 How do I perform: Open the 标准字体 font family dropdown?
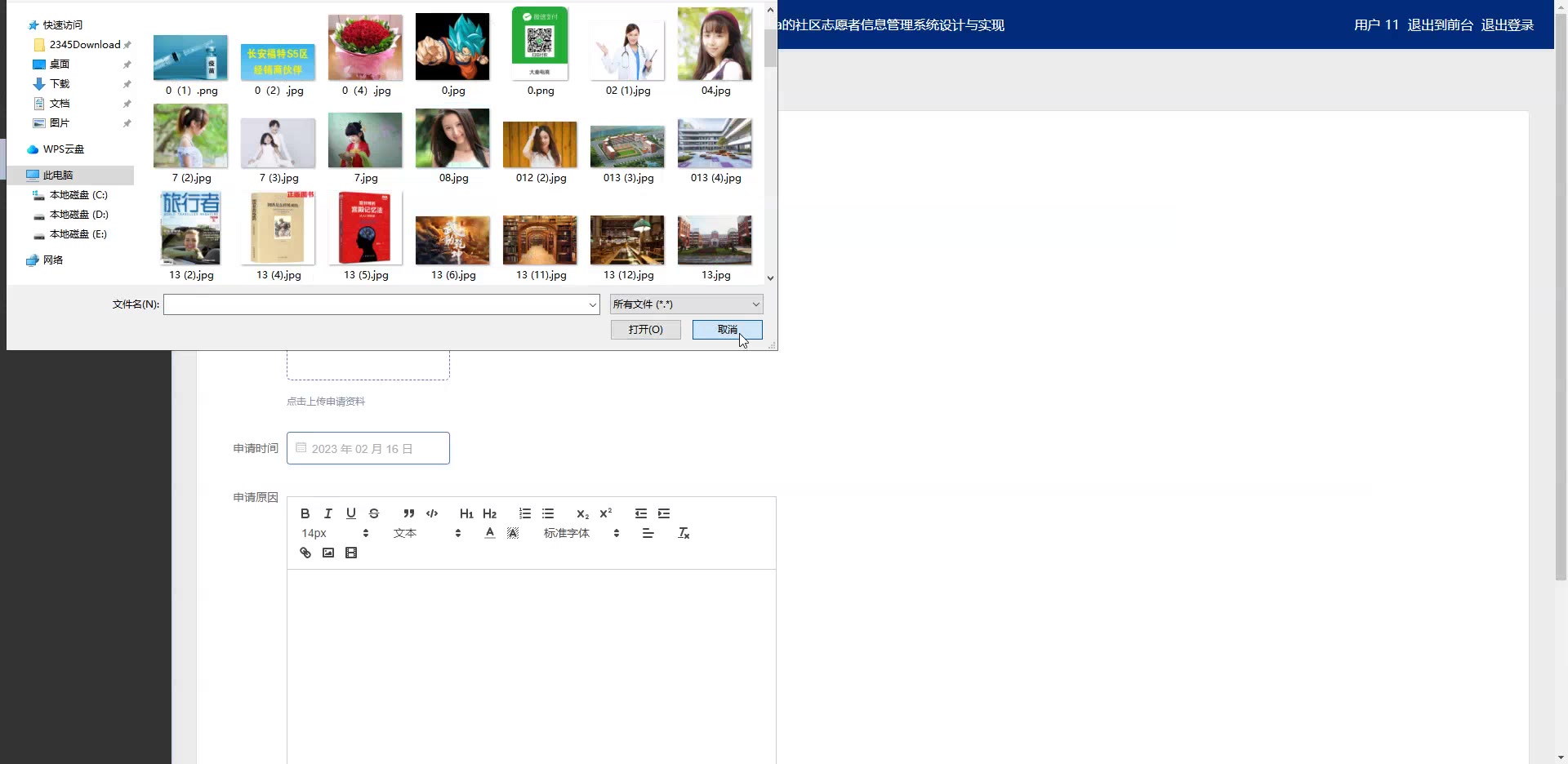tap(581, 533)
